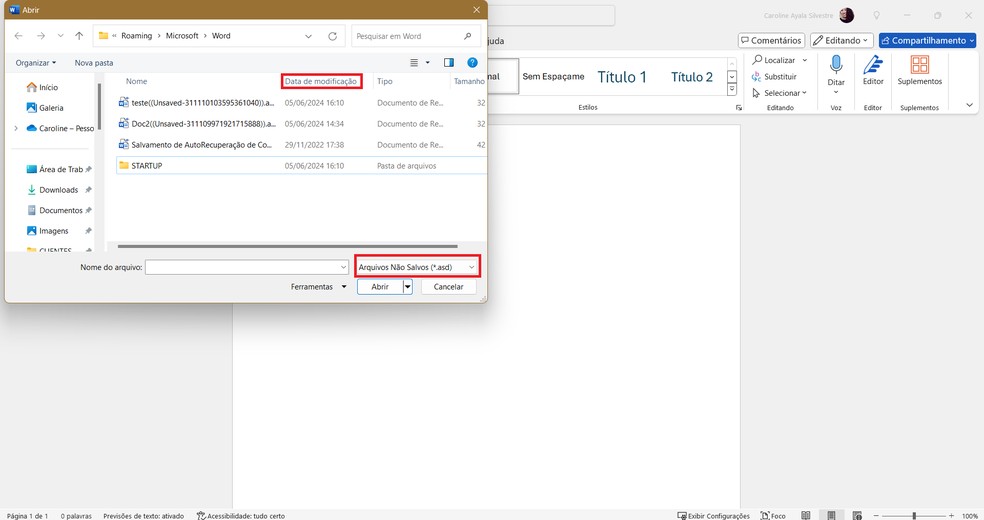Open the Editor pane icon
Screen dimensions: 984x520
(x=873, y=70)
